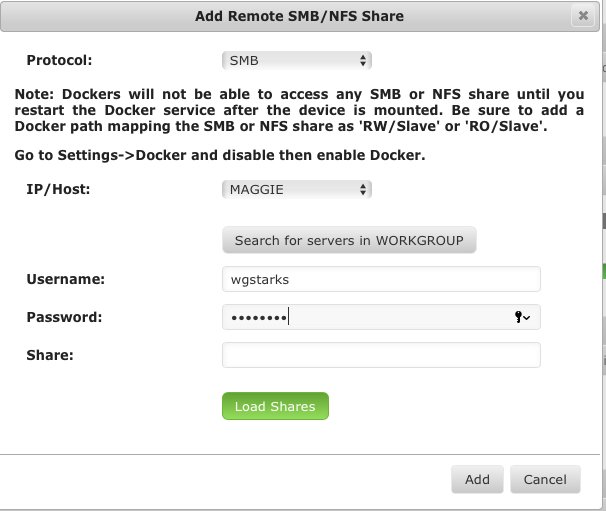Focus the Username field containing wgstarks

(381, 279)
